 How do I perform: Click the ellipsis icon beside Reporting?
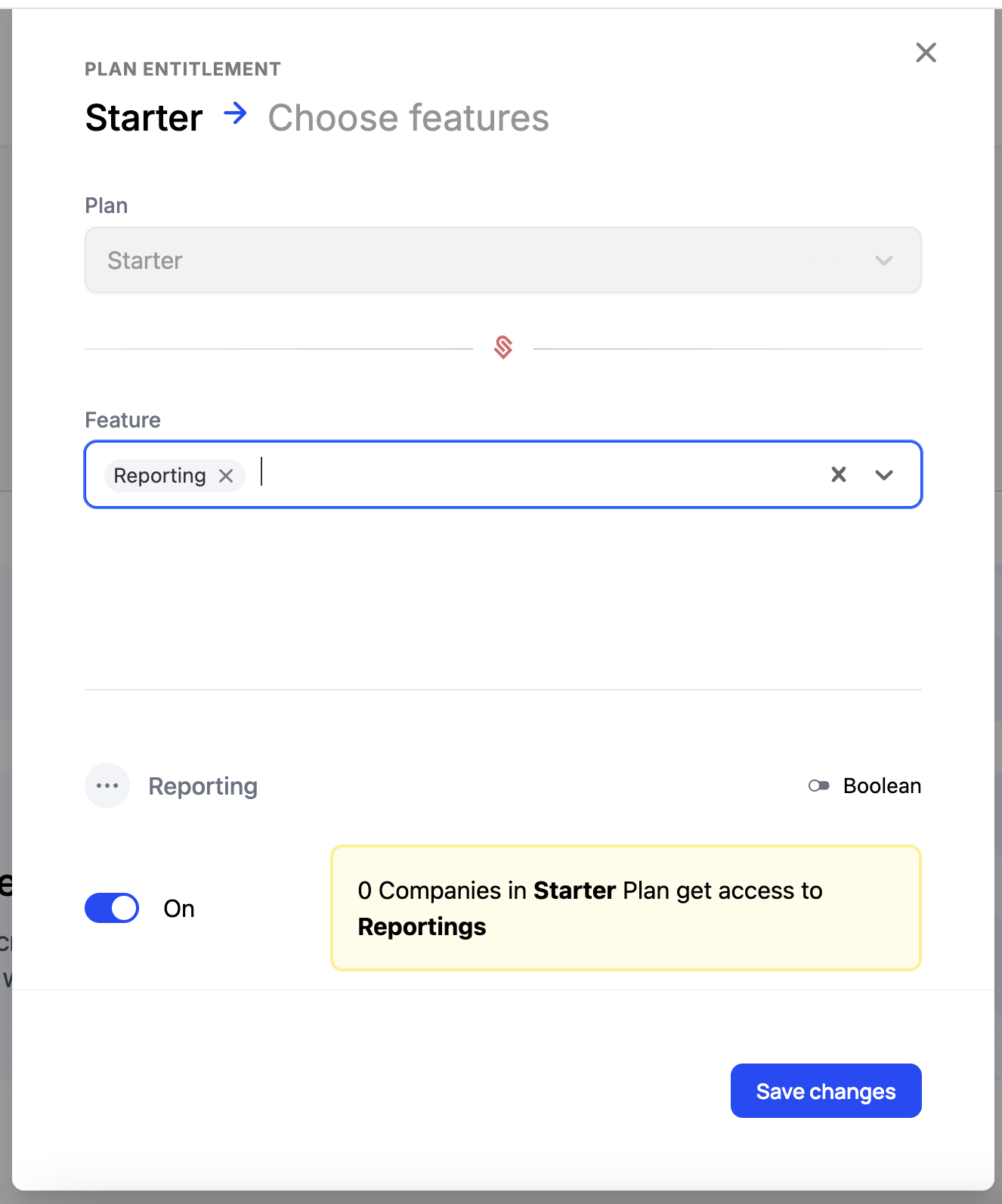(x=107, y=786)
